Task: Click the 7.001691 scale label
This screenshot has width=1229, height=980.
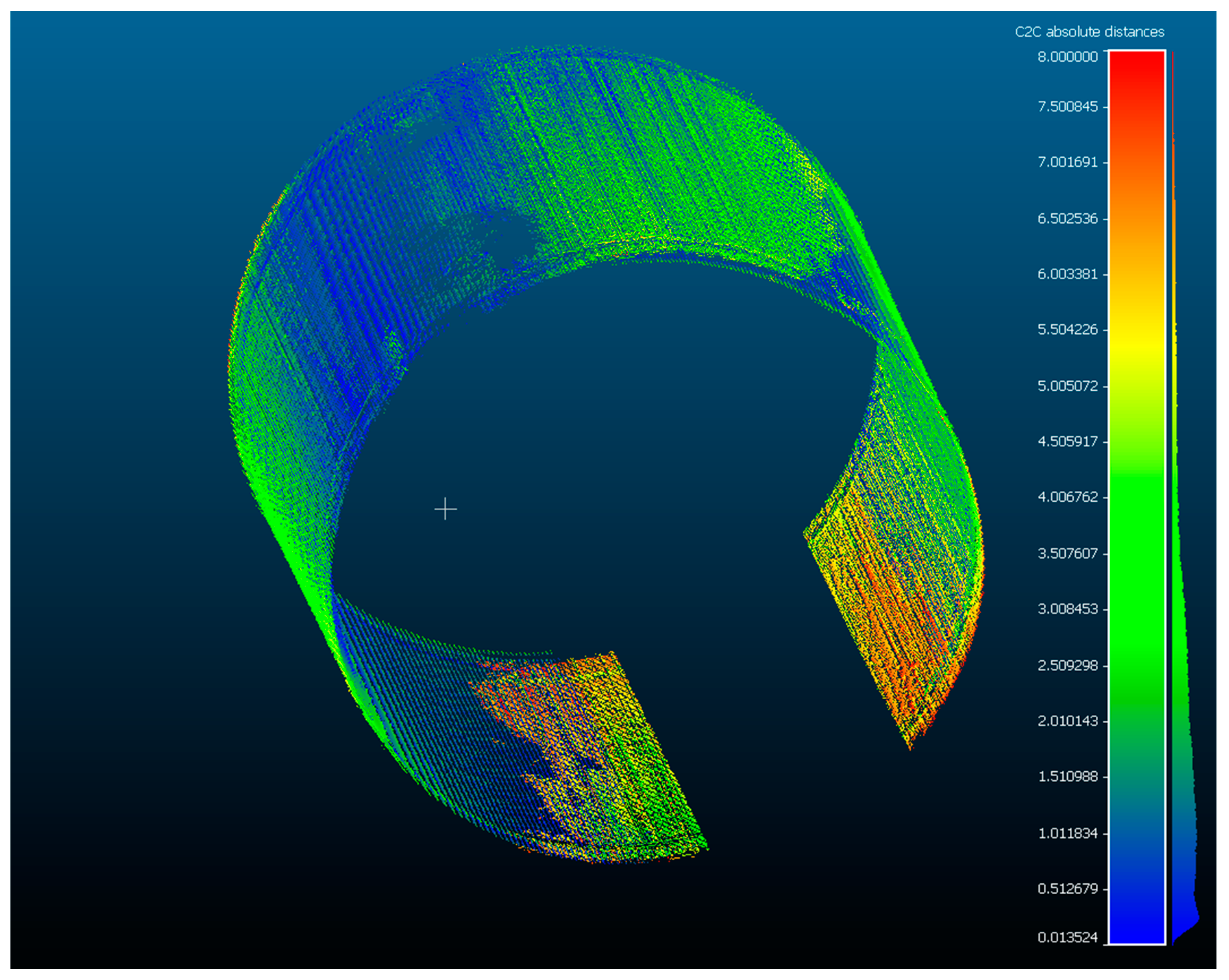Action: 1067,162
